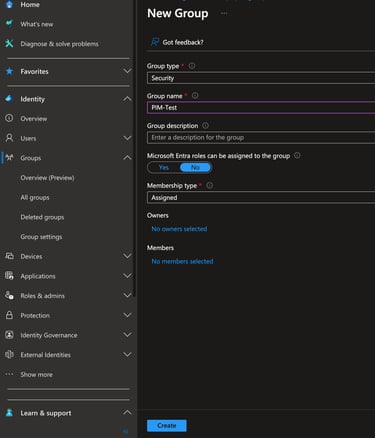Click the Protection lock icon
375x438 pixels.
(x=9, y=315)
